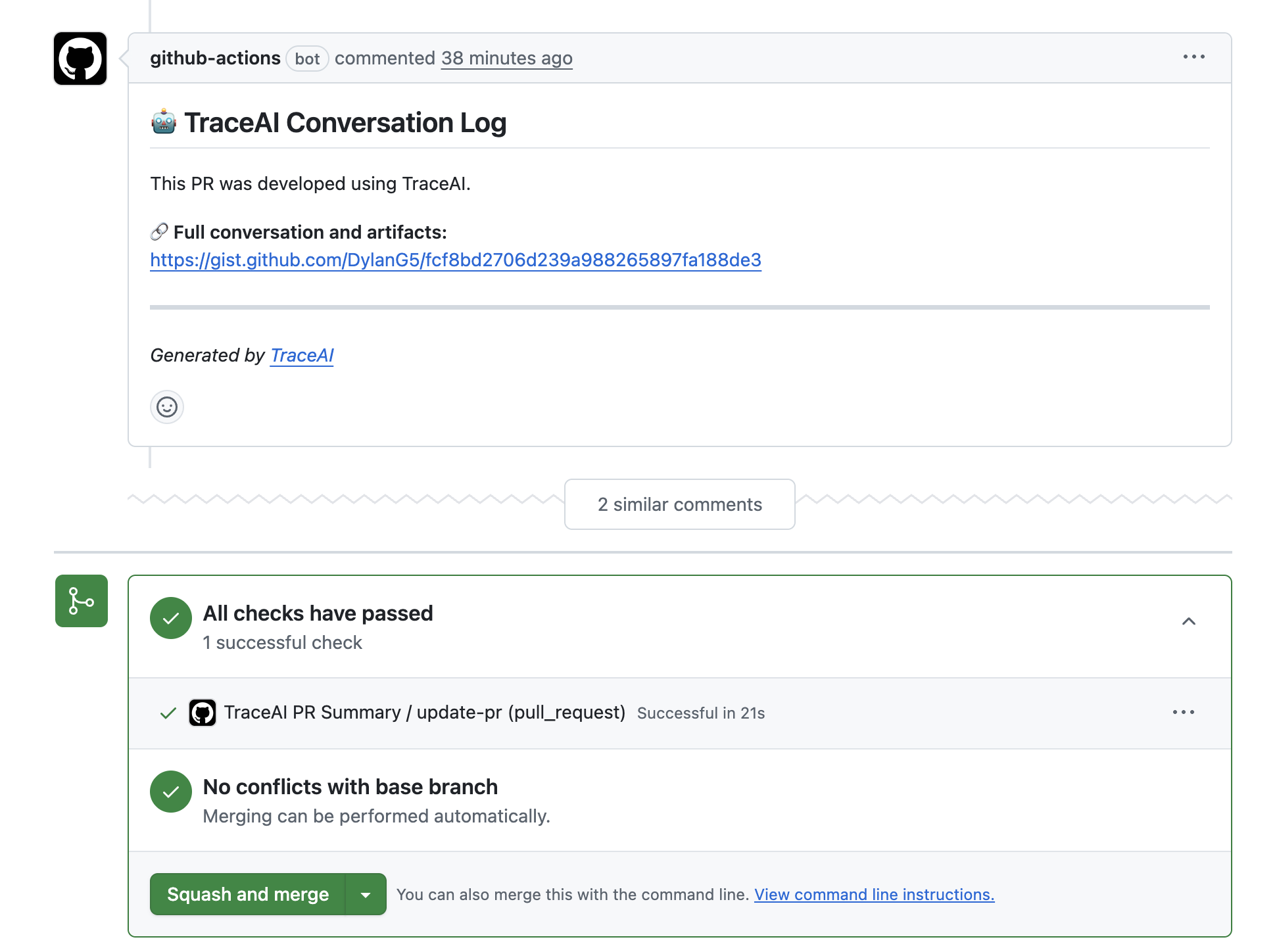Screen dimensions: 1277x952
Task: Add a reaction with the smiley icon
Action: [167, 407]
